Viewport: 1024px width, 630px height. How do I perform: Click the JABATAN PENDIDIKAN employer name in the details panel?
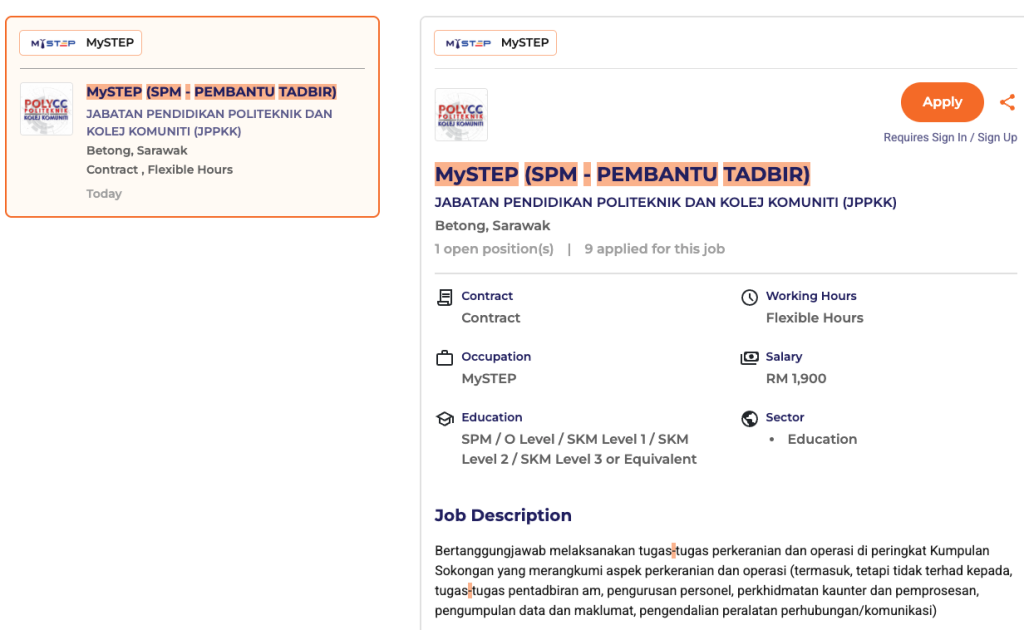point(665,202)
